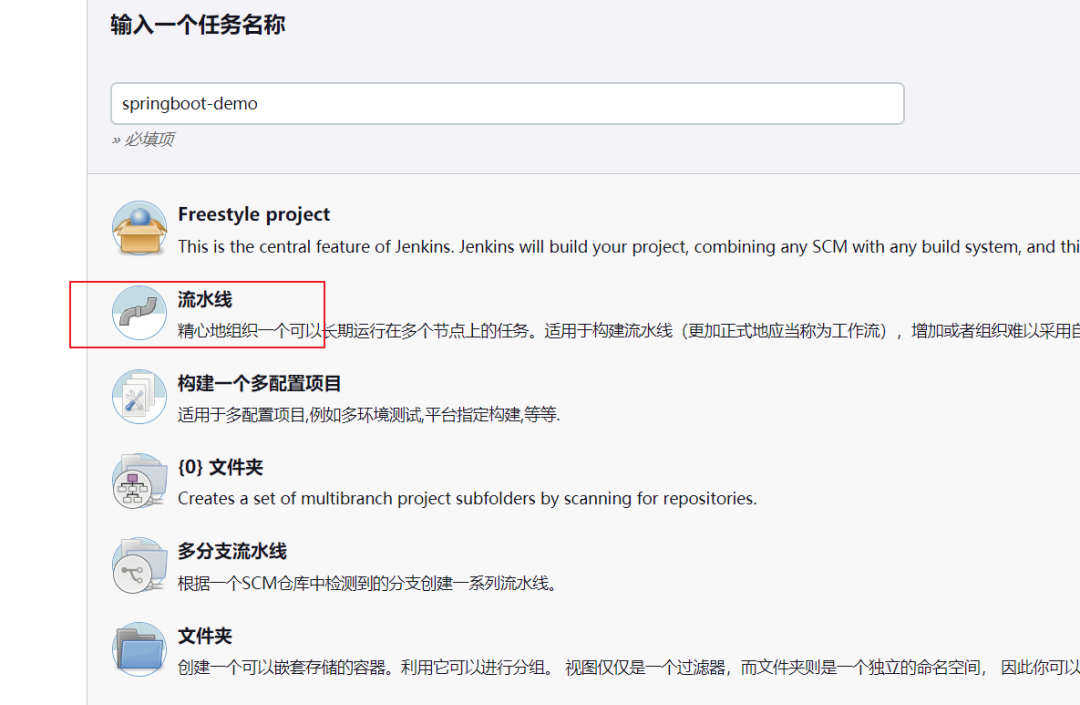The width and height of the screenshot is (1080, 705).
Task: Click the 'Creates a set of multibranch project' description
Action: tap(467, 498)
